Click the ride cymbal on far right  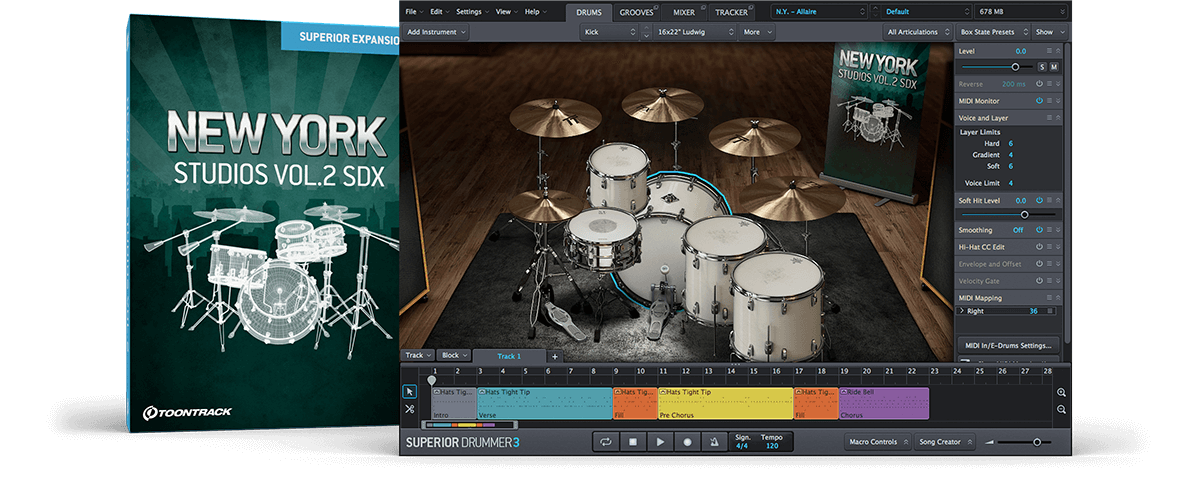(x=790, y=199)
